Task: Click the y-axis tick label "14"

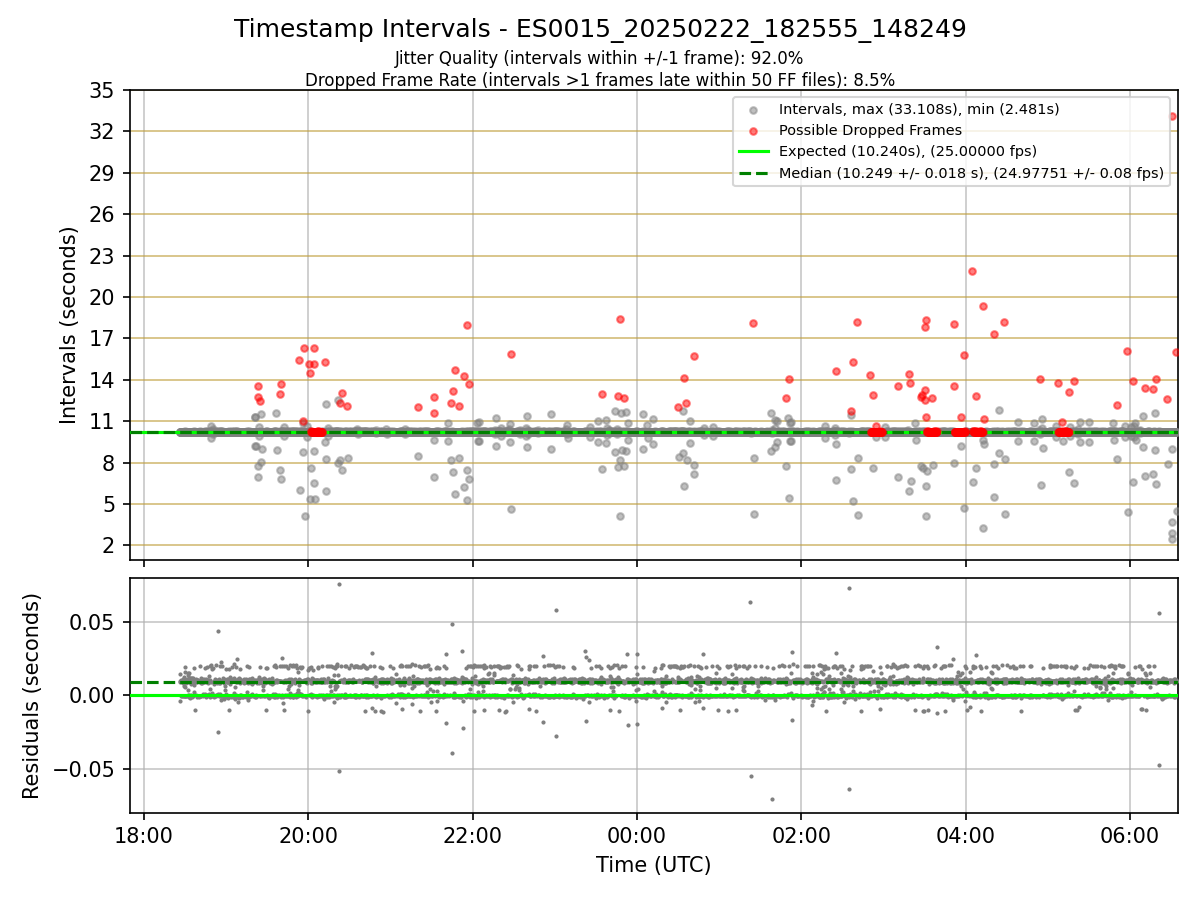Action: pos(102,380)
